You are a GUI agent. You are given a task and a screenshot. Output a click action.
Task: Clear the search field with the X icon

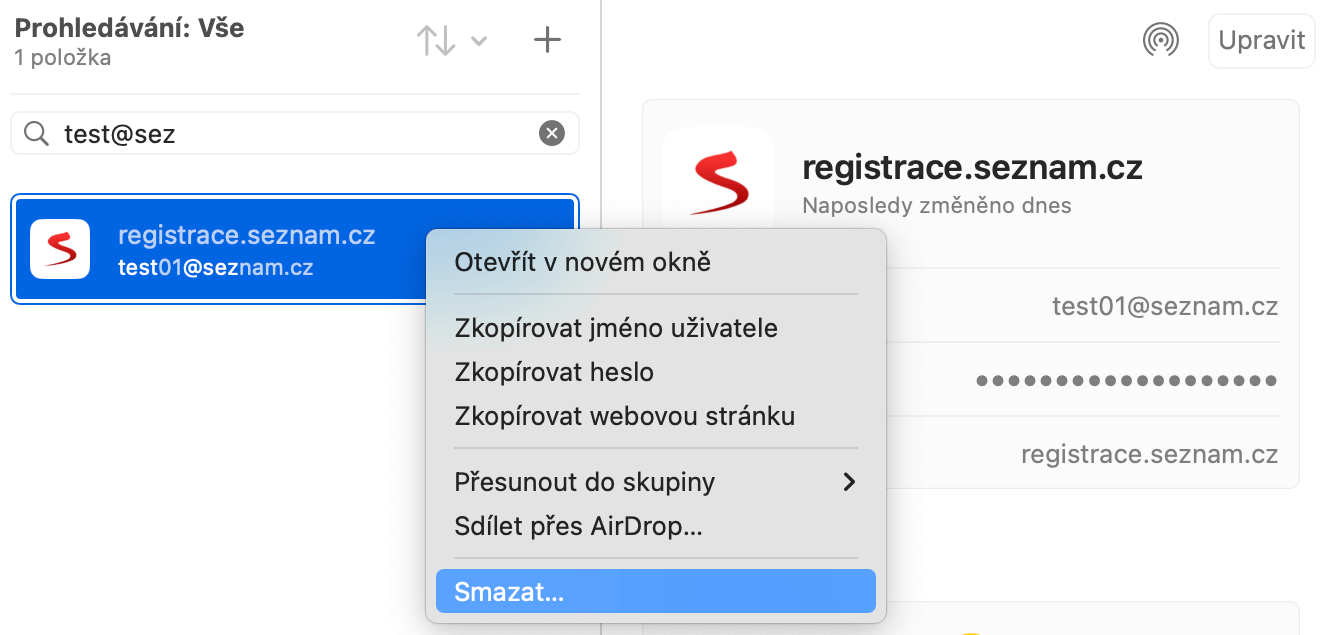pos(552,133)
